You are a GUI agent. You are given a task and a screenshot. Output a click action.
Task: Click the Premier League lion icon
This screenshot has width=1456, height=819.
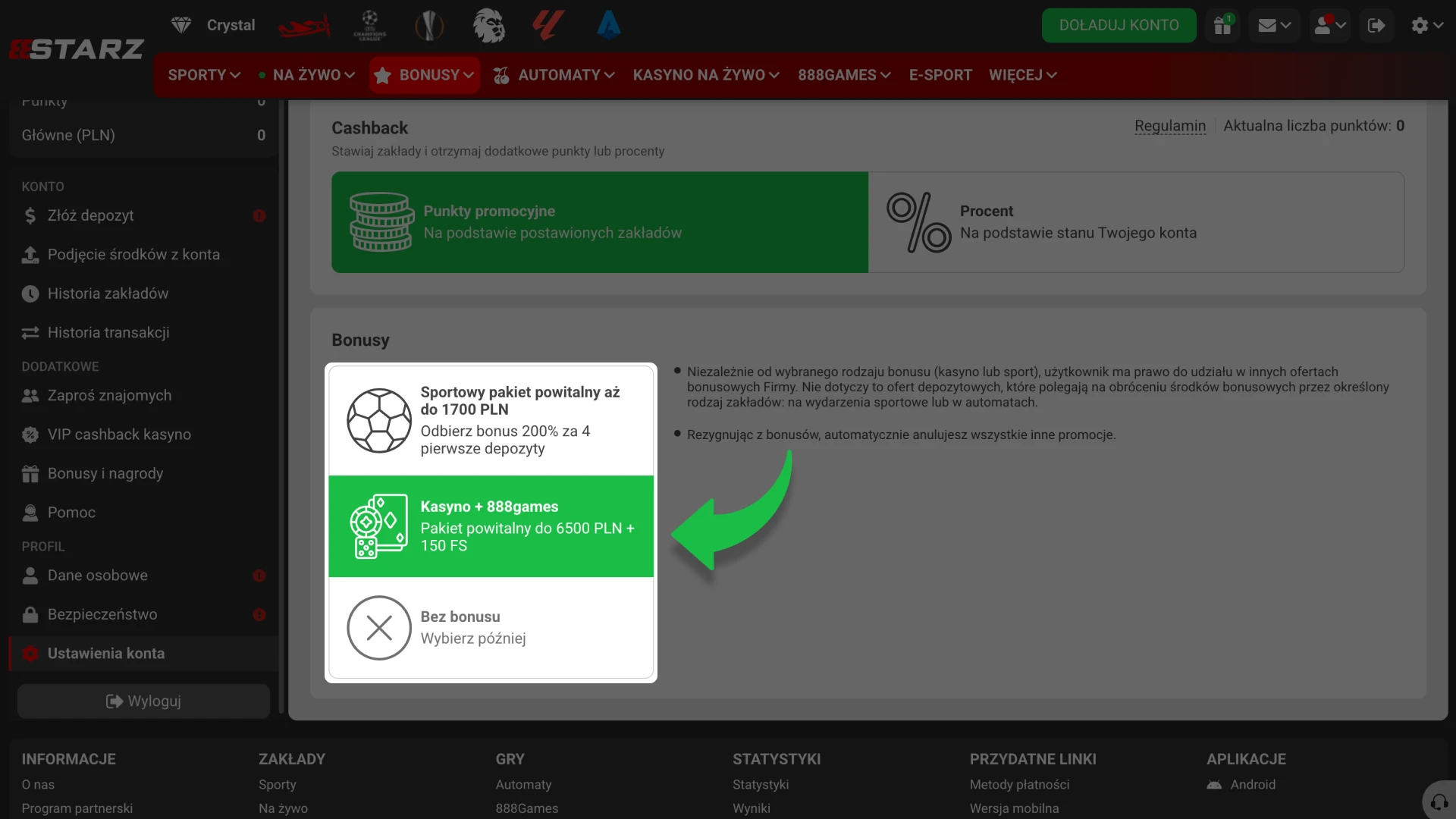point(489,25)
